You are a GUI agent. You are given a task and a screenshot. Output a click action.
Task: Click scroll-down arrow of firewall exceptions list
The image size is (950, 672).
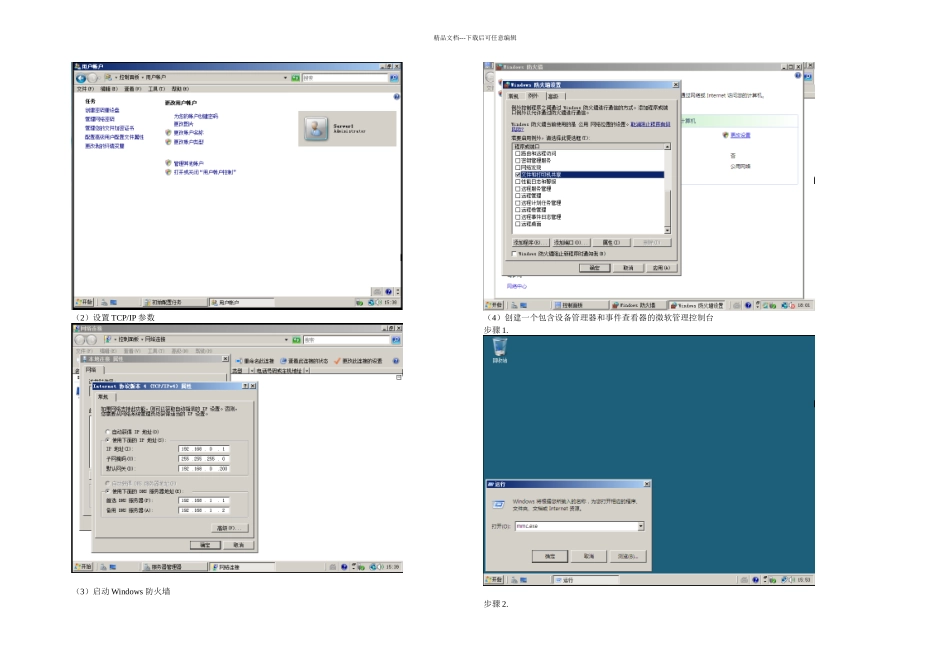(x=668, y=231)
